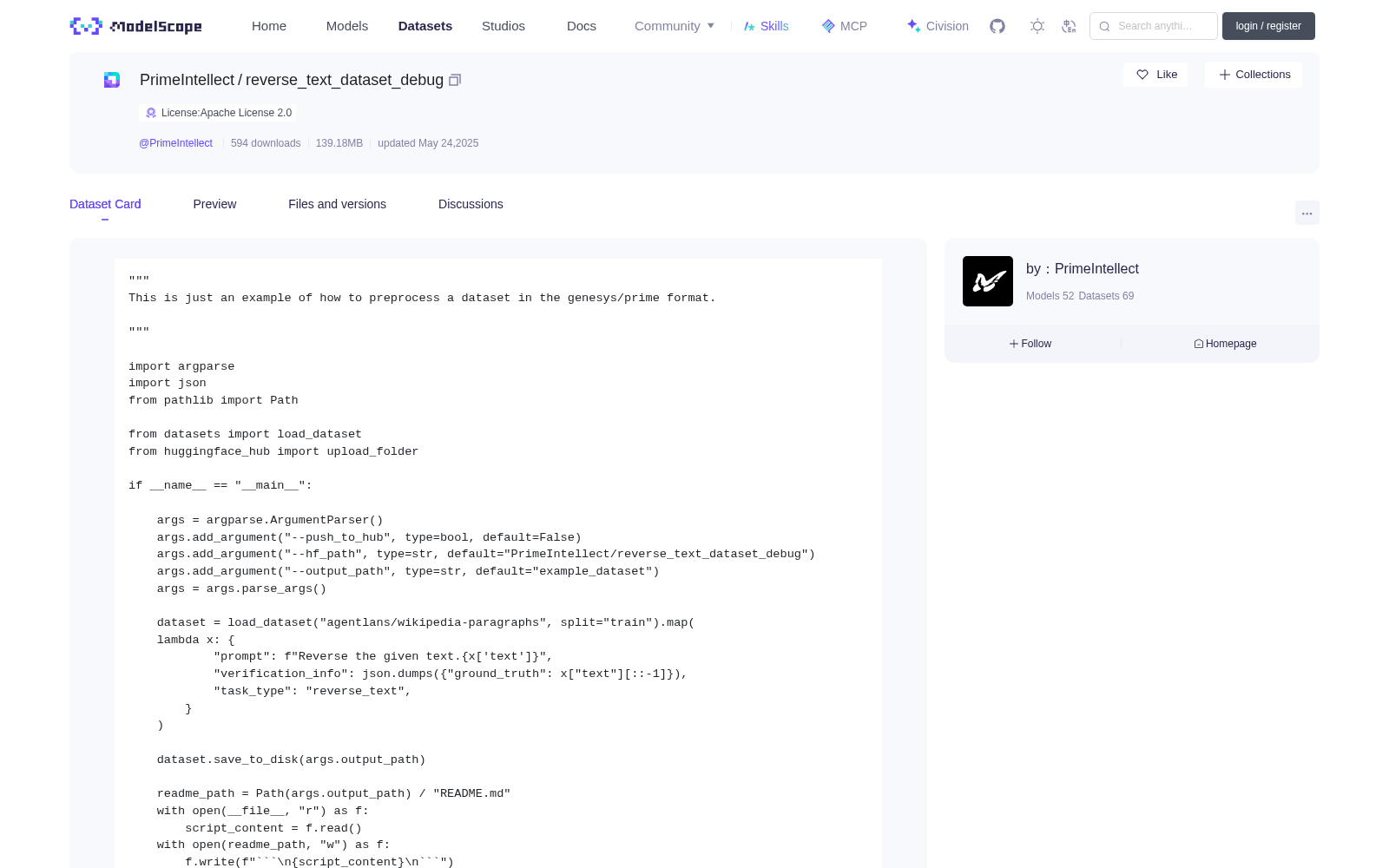Open the Docs page

(x=582, y=26)
